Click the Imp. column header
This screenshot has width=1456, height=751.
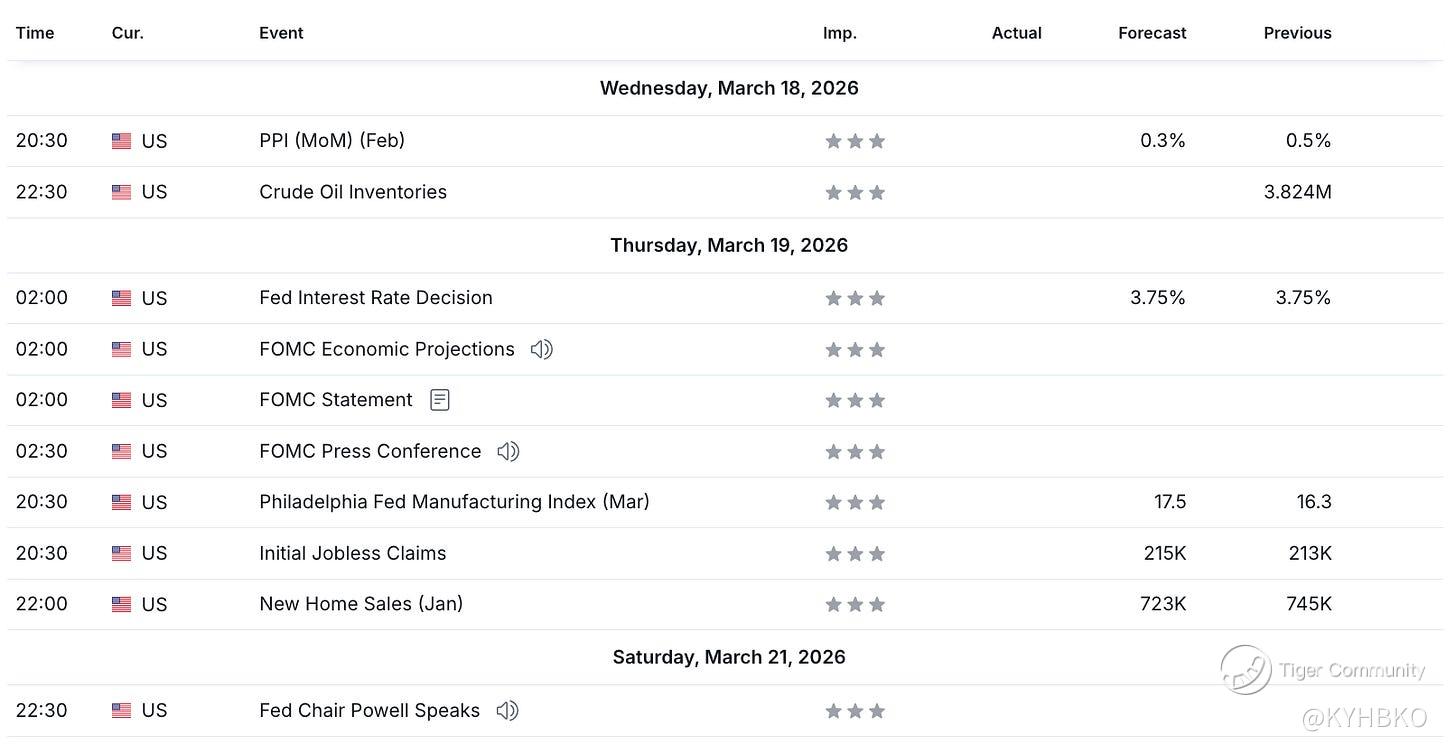840,33
